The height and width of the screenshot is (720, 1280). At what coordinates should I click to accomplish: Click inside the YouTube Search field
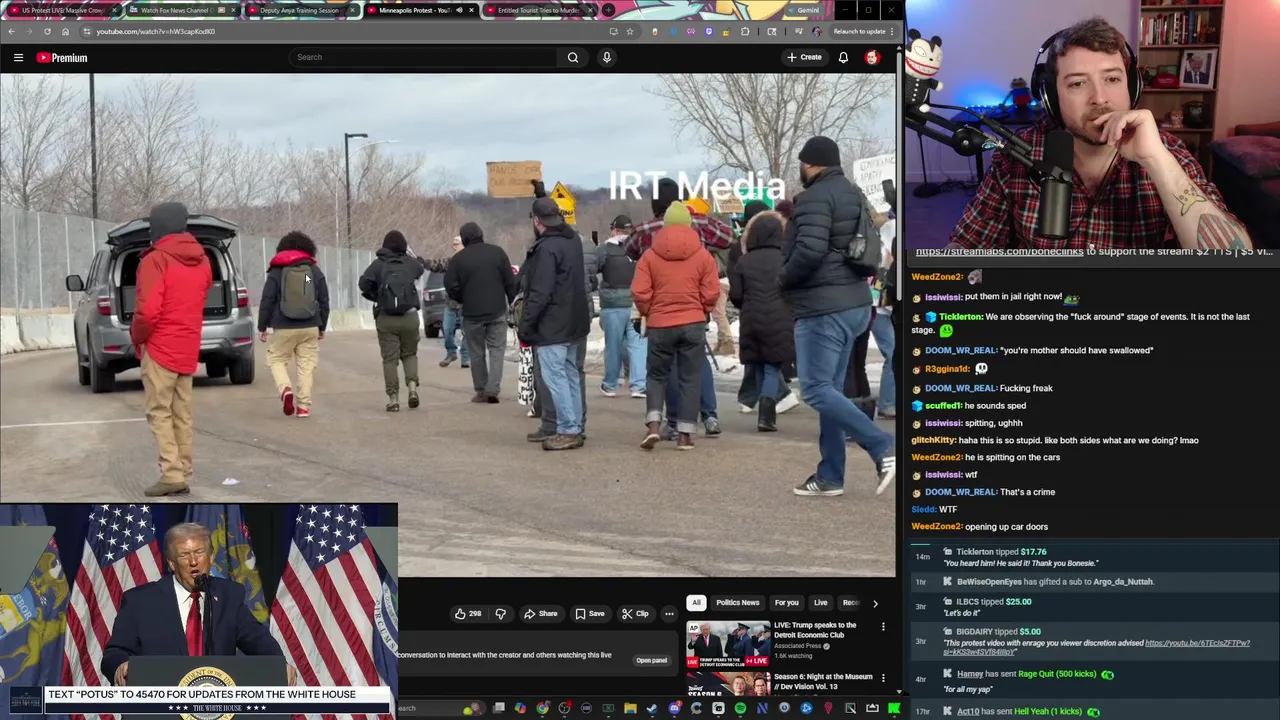click(x=425, y=57)
